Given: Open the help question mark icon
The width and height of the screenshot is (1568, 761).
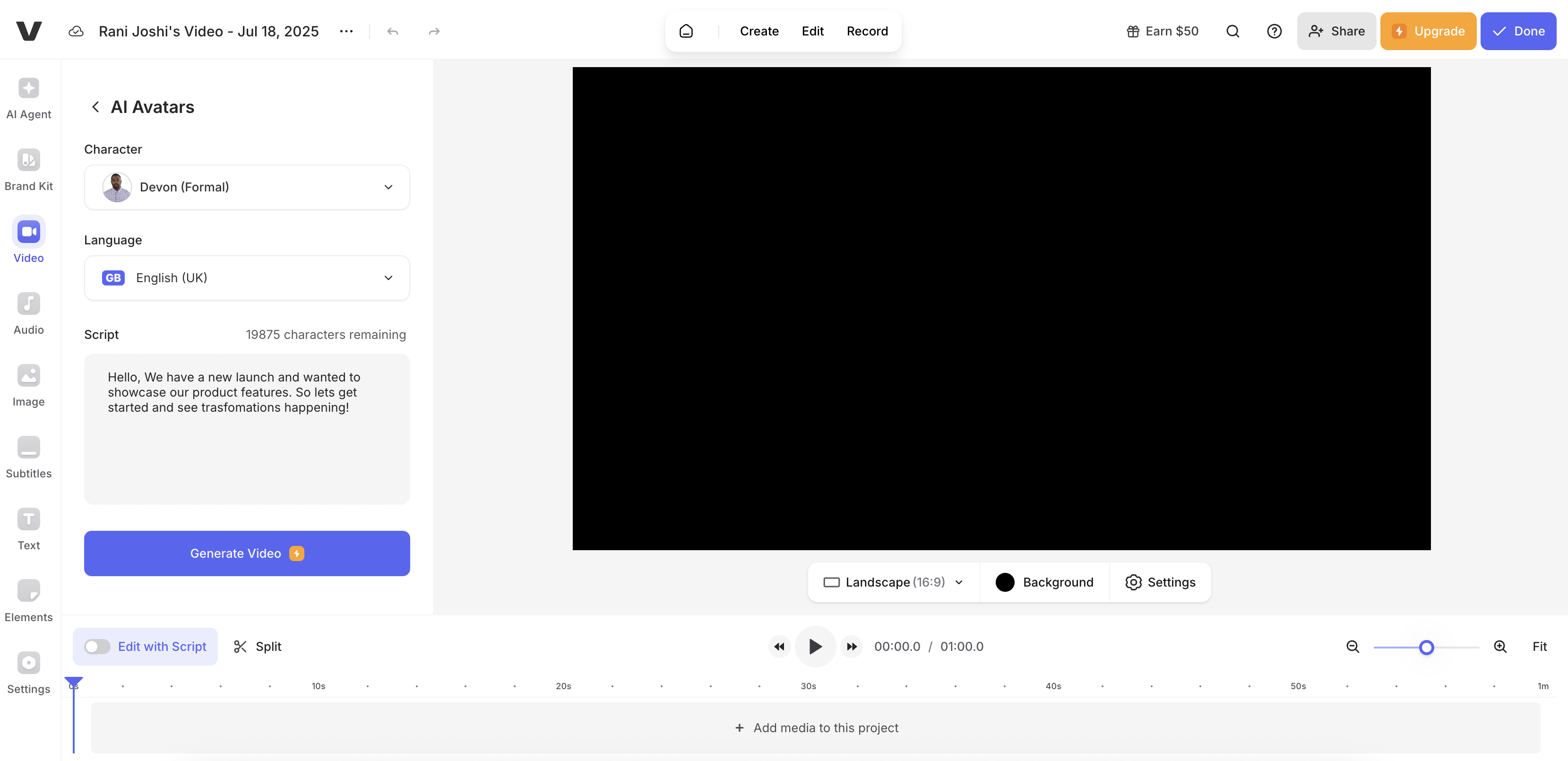Looking at the screenshot, I should pyautogui.click(x=1274, y=31).
